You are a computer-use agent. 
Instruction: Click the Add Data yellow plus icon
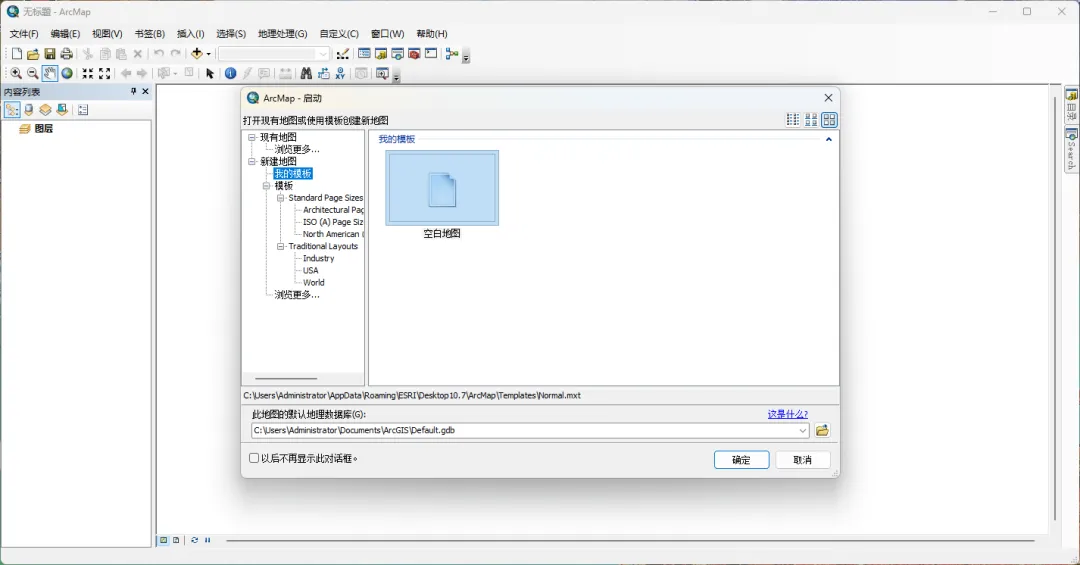coord(197,54)
